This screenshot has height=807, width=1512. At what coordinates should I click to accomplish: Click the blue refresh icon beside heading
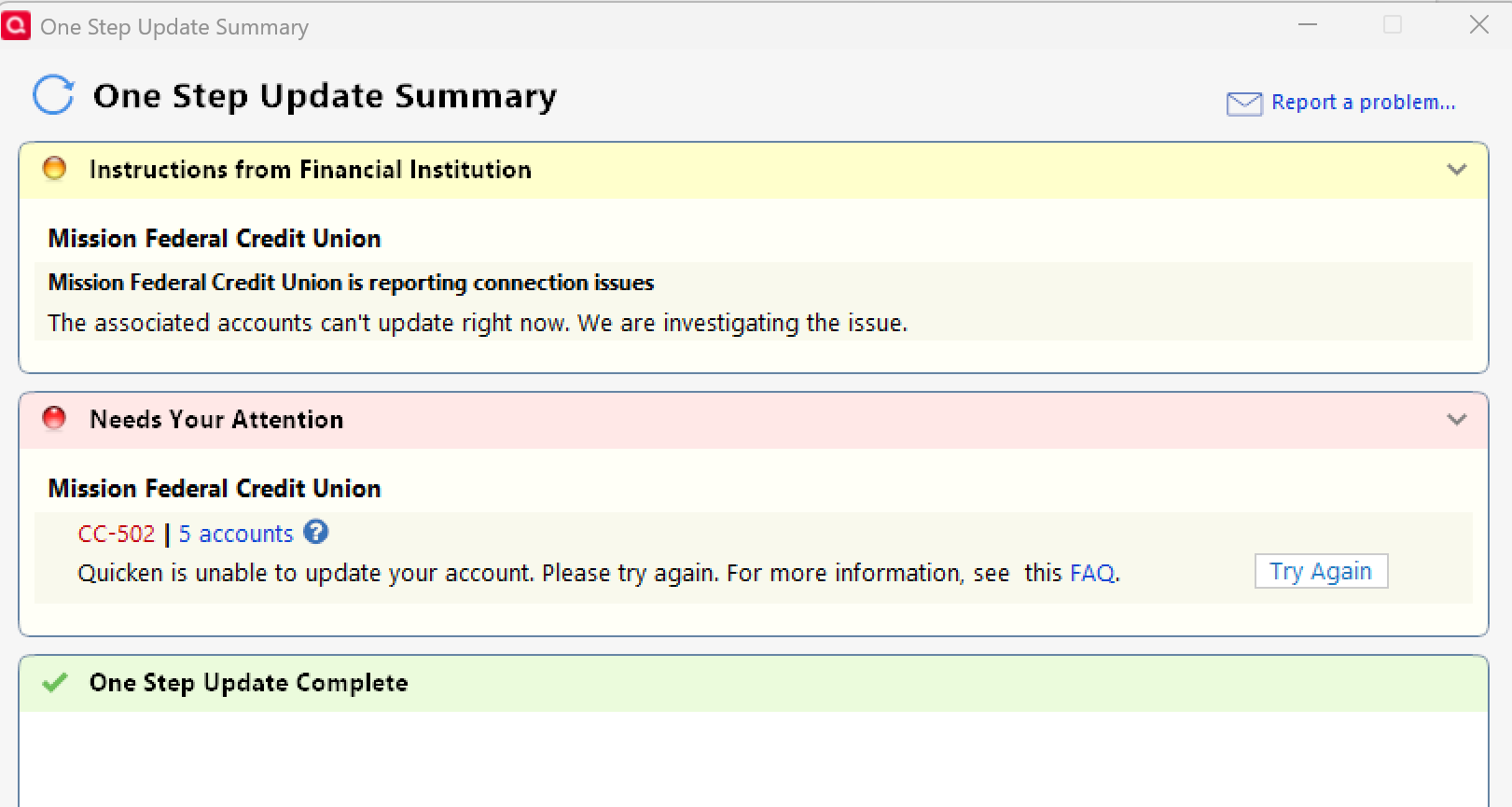pos(53,95)
